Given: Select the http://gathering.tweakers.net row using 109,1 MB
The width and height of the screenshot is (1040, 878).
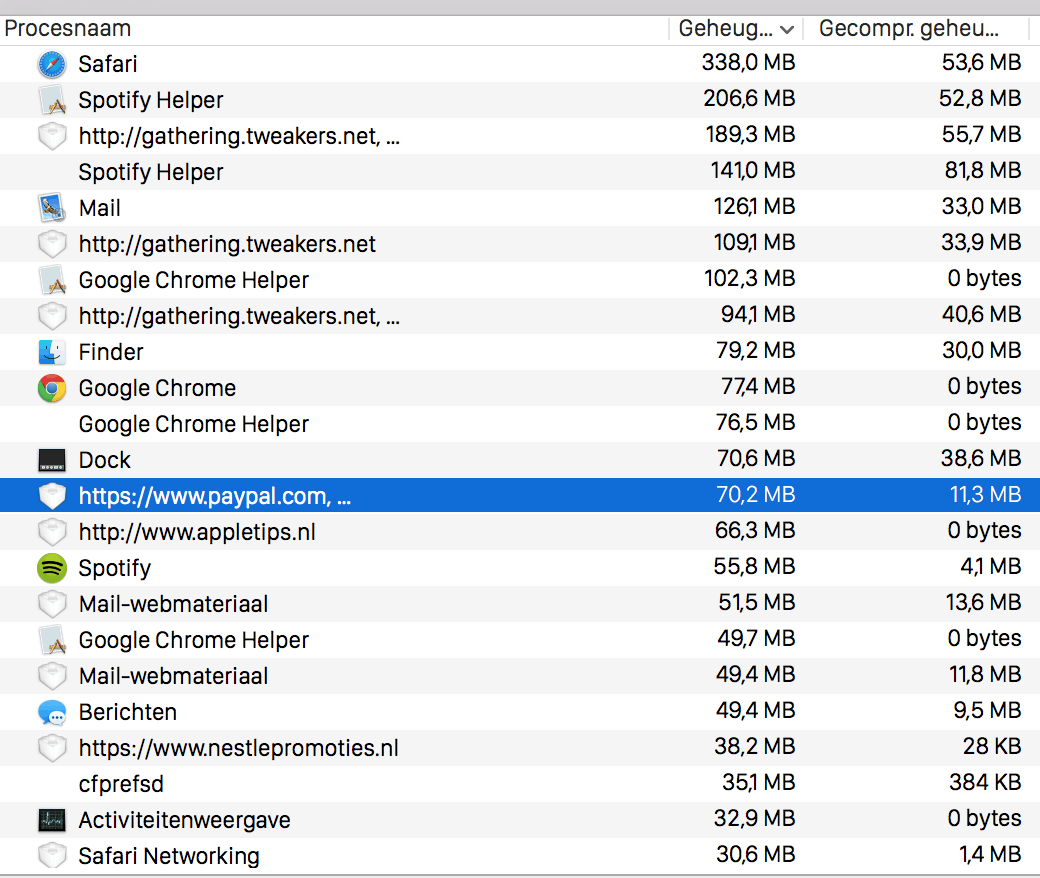Looking at the screenshot, I should click(x=520, y=244).
